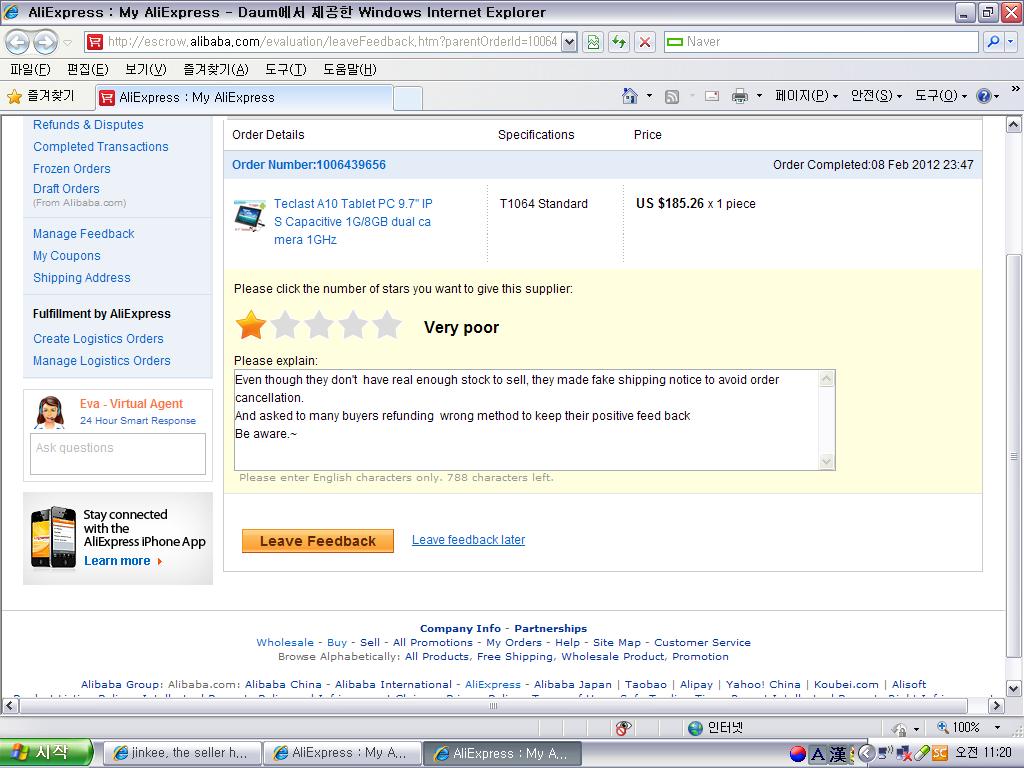This screenshot has width=1024, height=768.
Task: Open the 도구(O) command bar dropdown
Action: pos(940,96)
